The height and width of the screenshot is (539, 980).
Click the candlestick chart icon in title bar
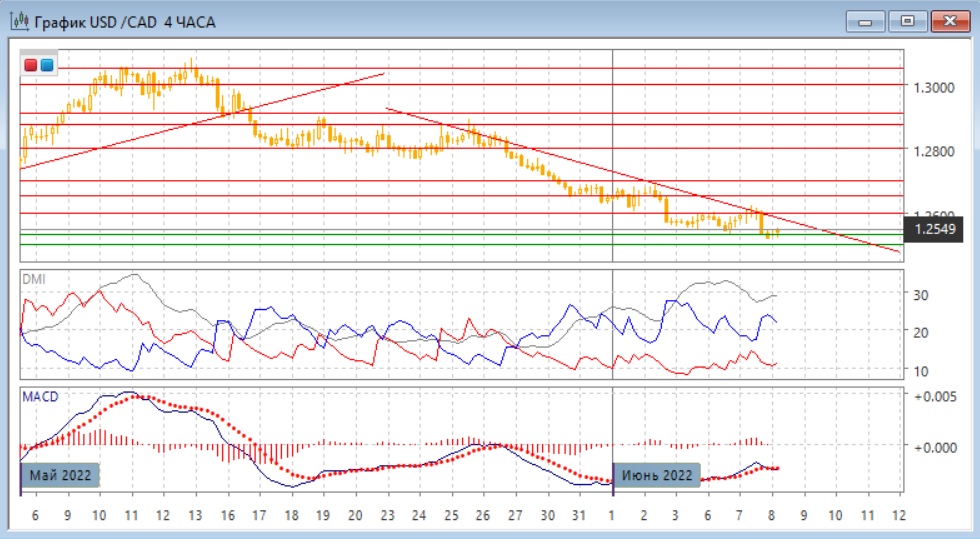click(18, 21)
